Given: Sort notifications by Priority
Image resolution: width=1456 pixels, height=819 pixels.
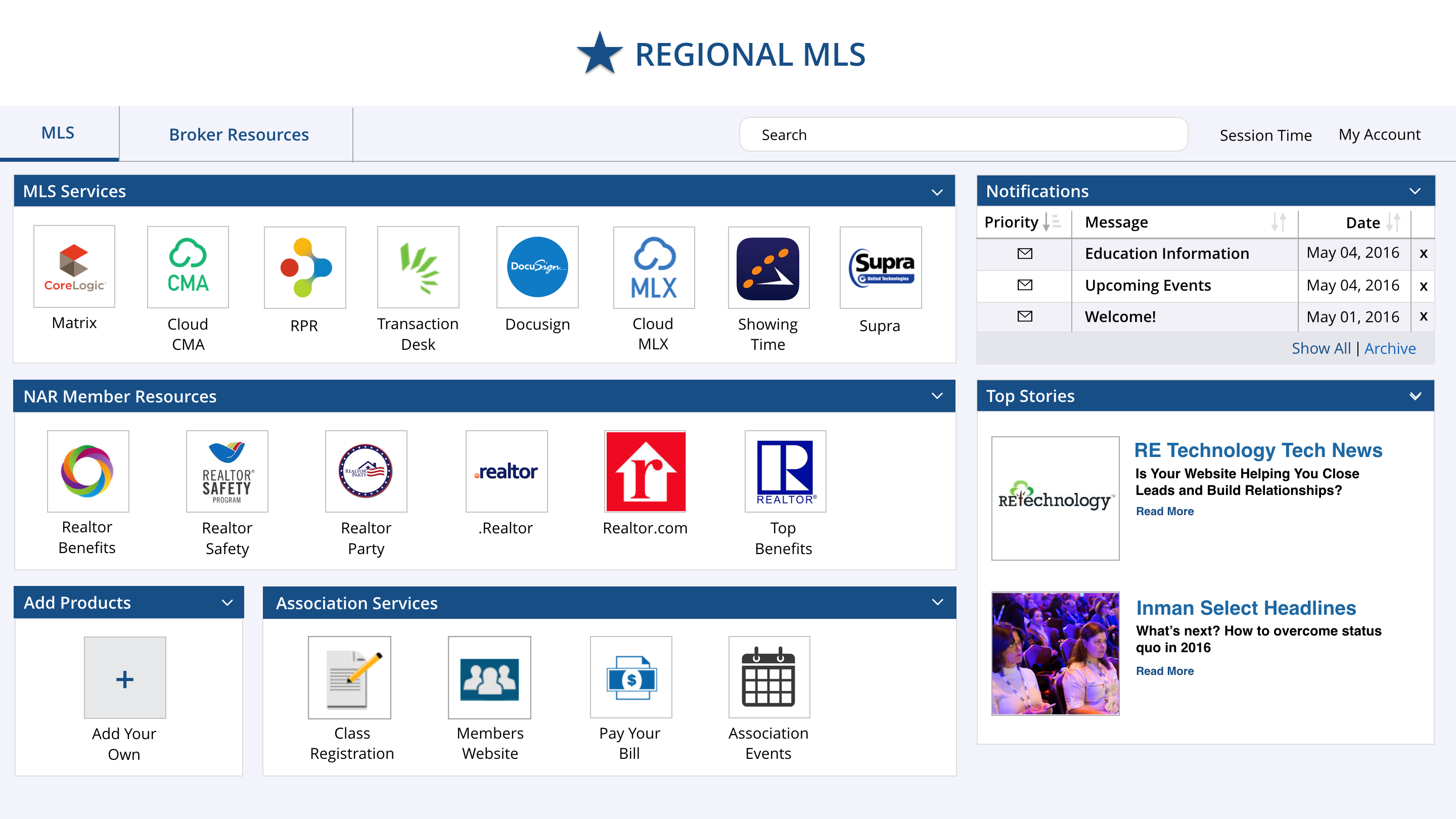Looking at the screenshot, I should tap(1052, 222).
